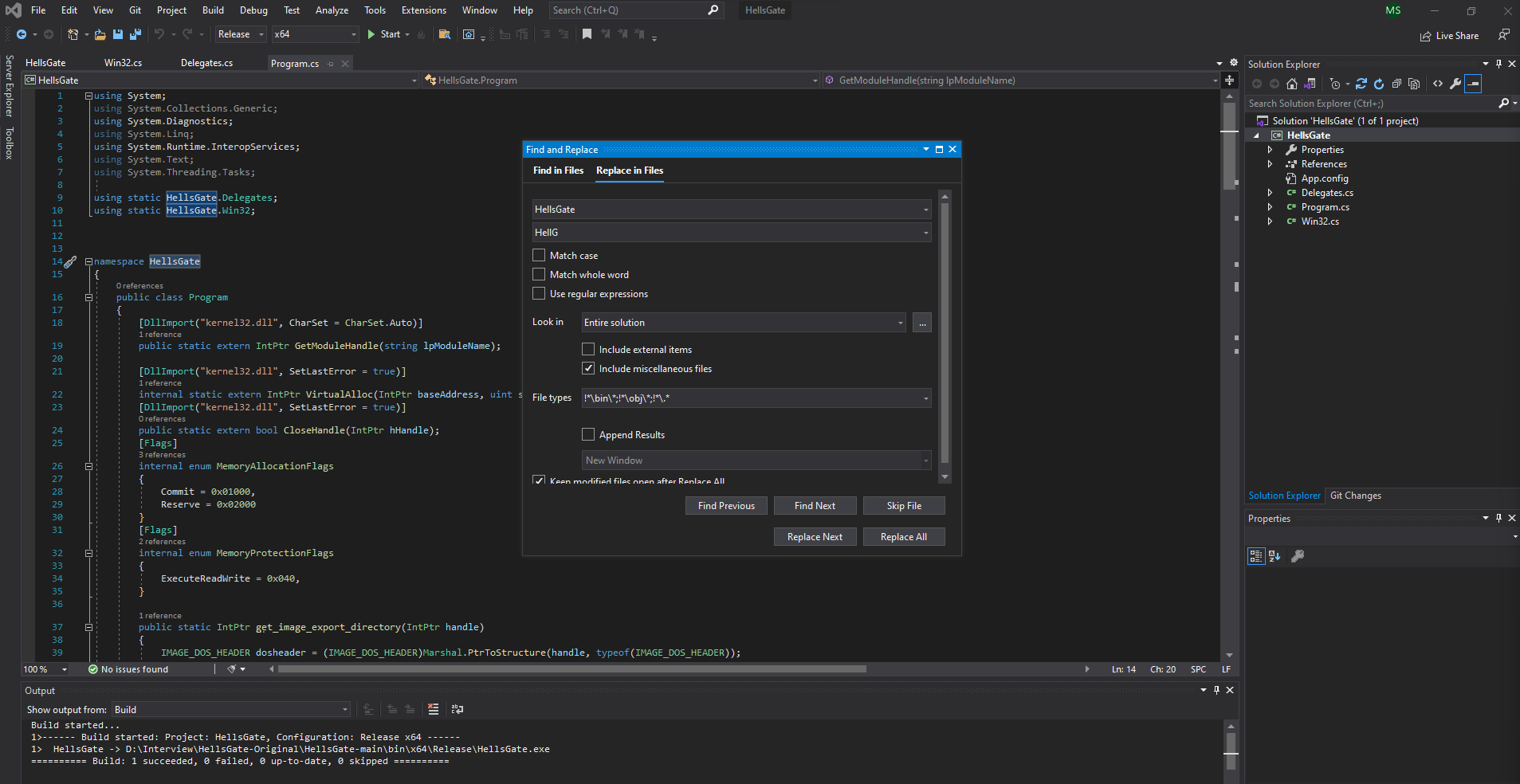Click the code cleanup broom icon
This screenshot has height=784, width=1520.
tap(231, 669)
